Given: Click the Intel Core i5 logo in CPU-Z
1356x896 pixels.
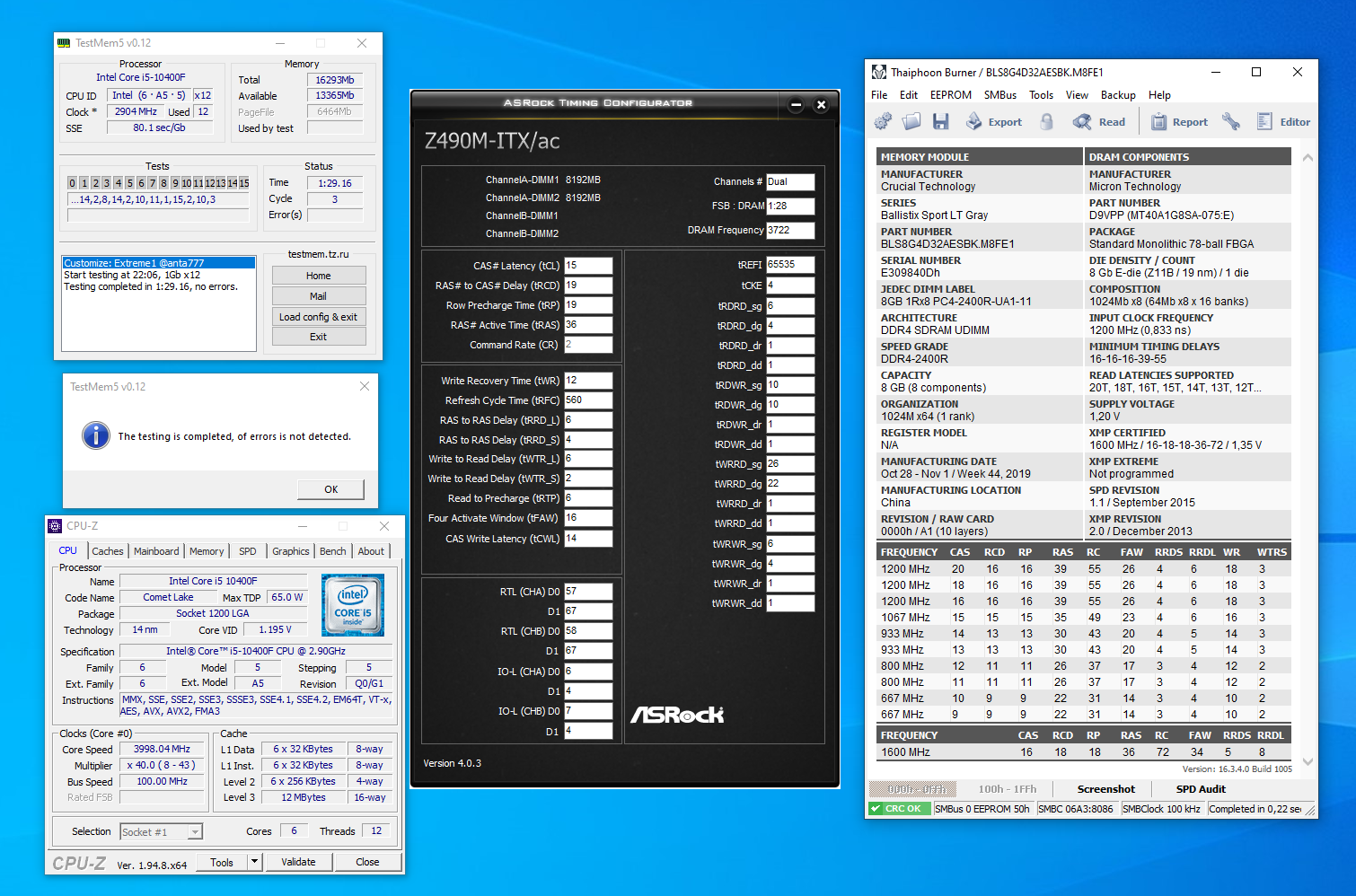Looking at the screenshot, I should click(353, 605).
